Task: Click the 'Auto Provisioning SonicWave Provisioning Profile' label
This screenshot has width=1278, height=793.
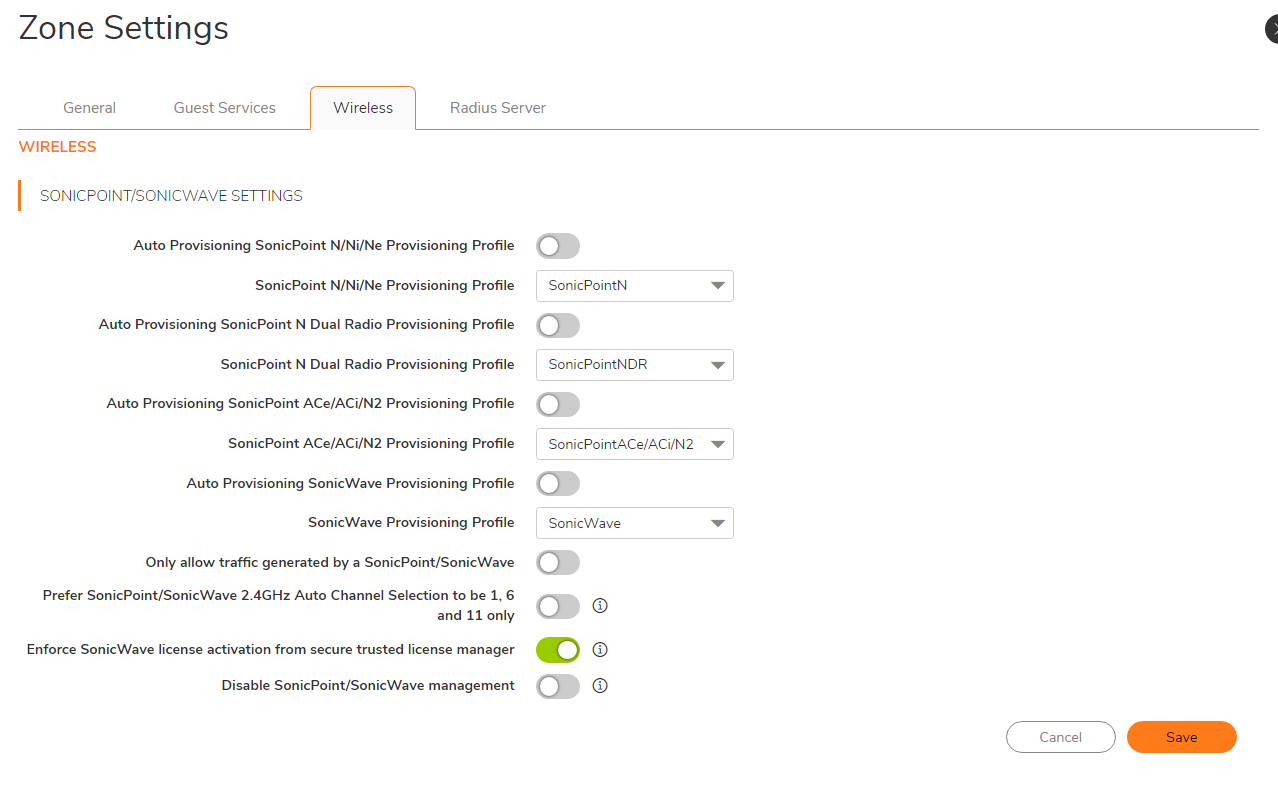Action: (351, 484)
